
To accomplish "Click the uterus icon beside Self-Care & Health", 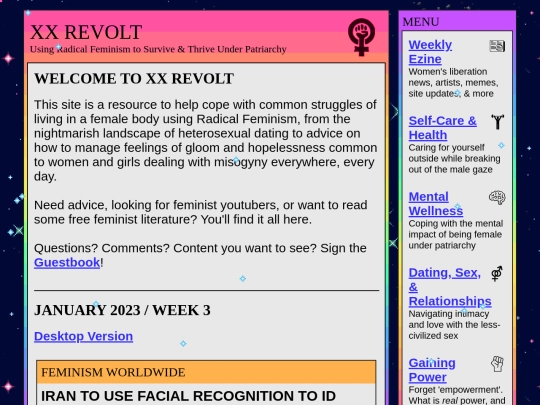I will point(498,122).
